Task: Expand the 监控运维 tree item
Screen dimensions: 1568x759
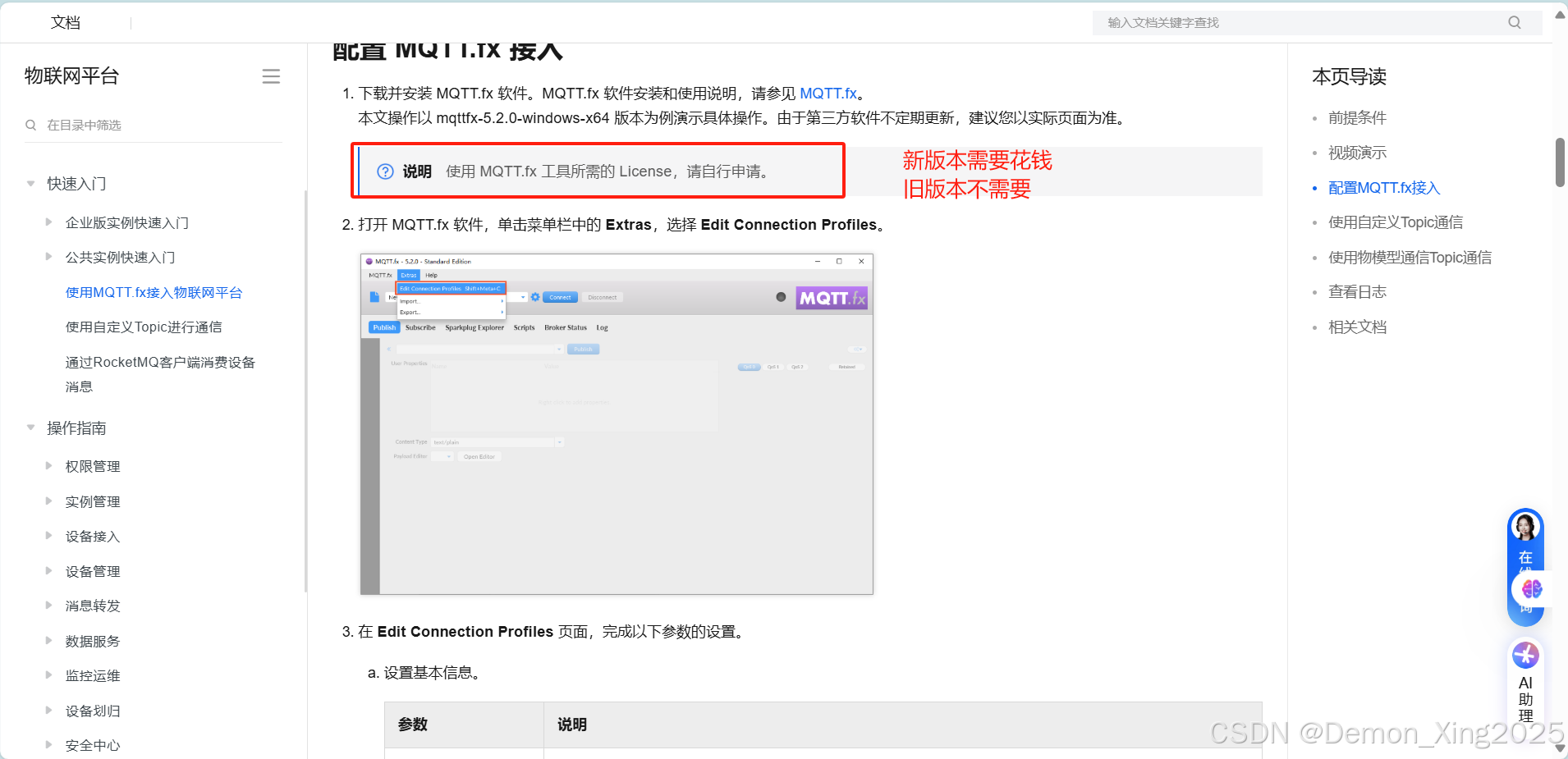Action: point(48,675)
